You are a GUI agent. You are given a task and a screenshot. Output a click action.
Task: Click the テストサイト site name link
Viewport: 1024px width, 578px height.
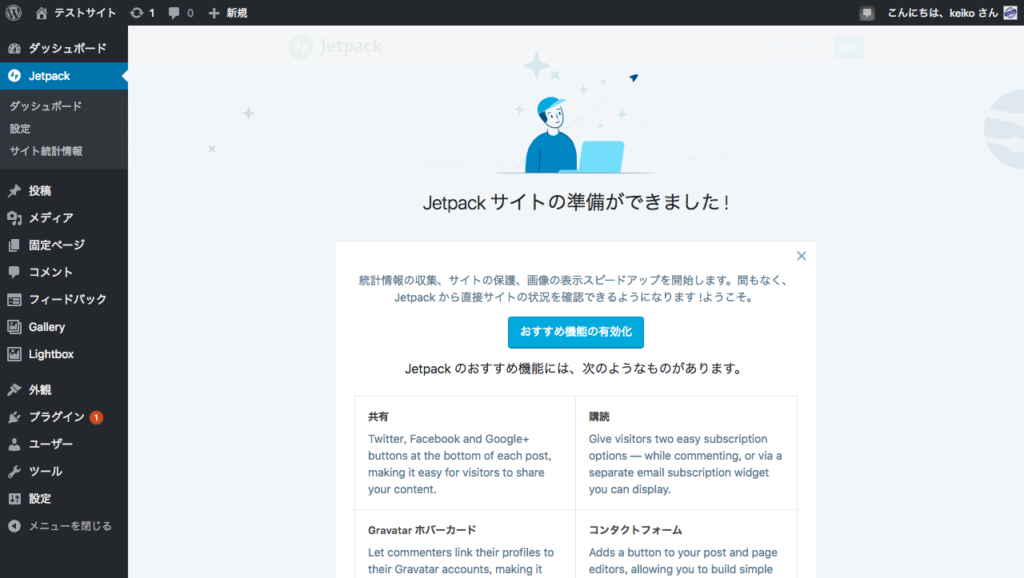pyautogui.click(x=85, y=12)
